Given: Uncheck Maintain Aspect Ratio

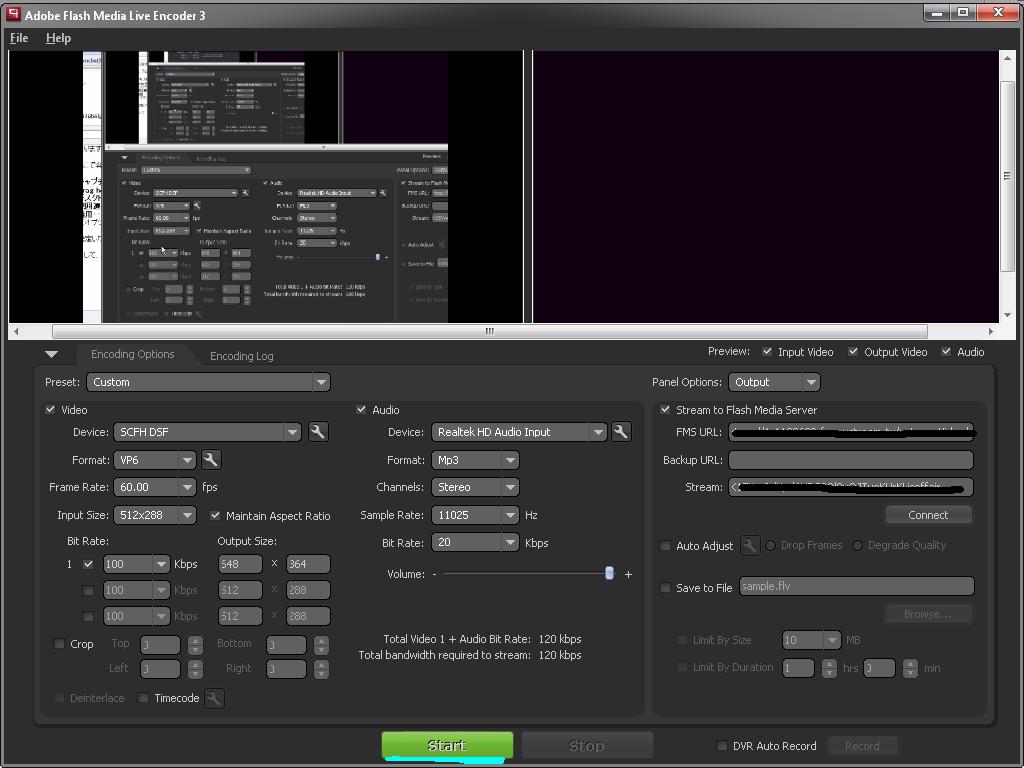Looking at the screenshot, I should pyautogui.click(x=215, y=515).
